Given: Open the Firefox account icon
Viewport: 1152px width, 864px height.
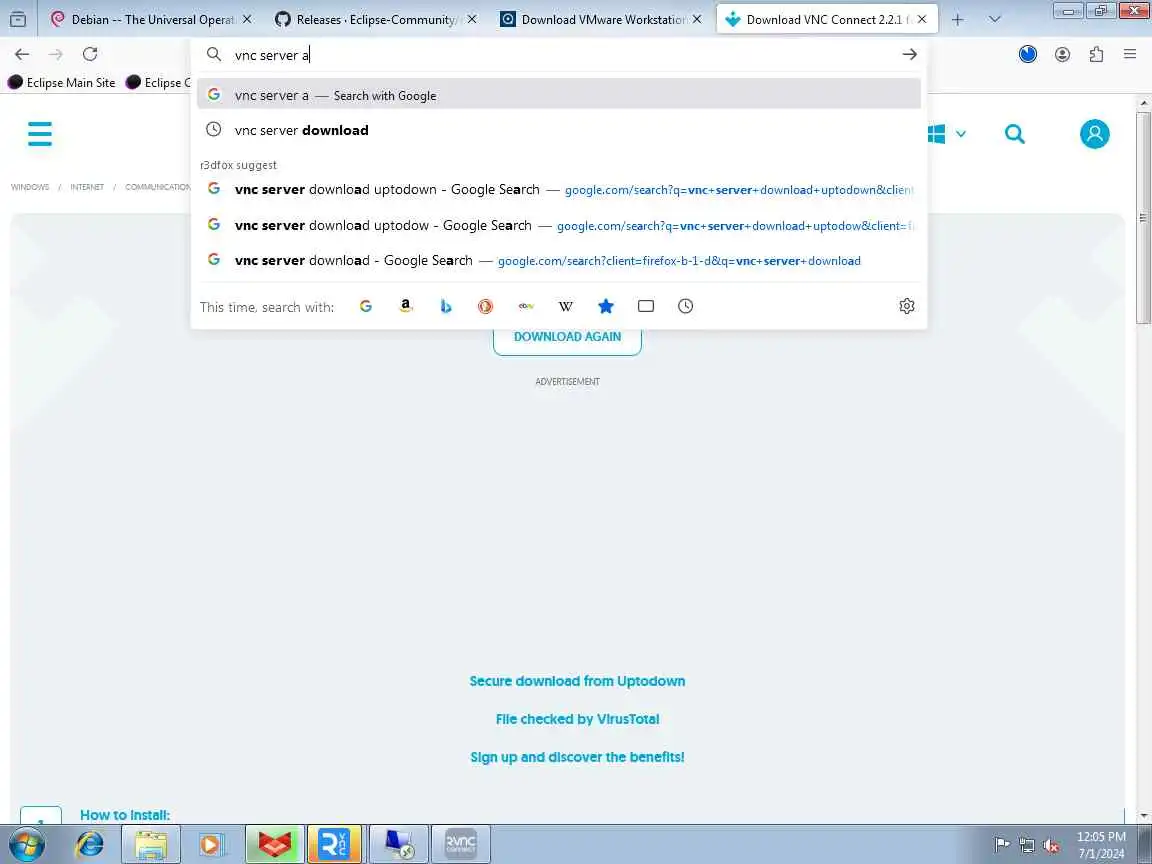Looking at the screenshot, I should pyautogui.click(x=1062, y=54).
